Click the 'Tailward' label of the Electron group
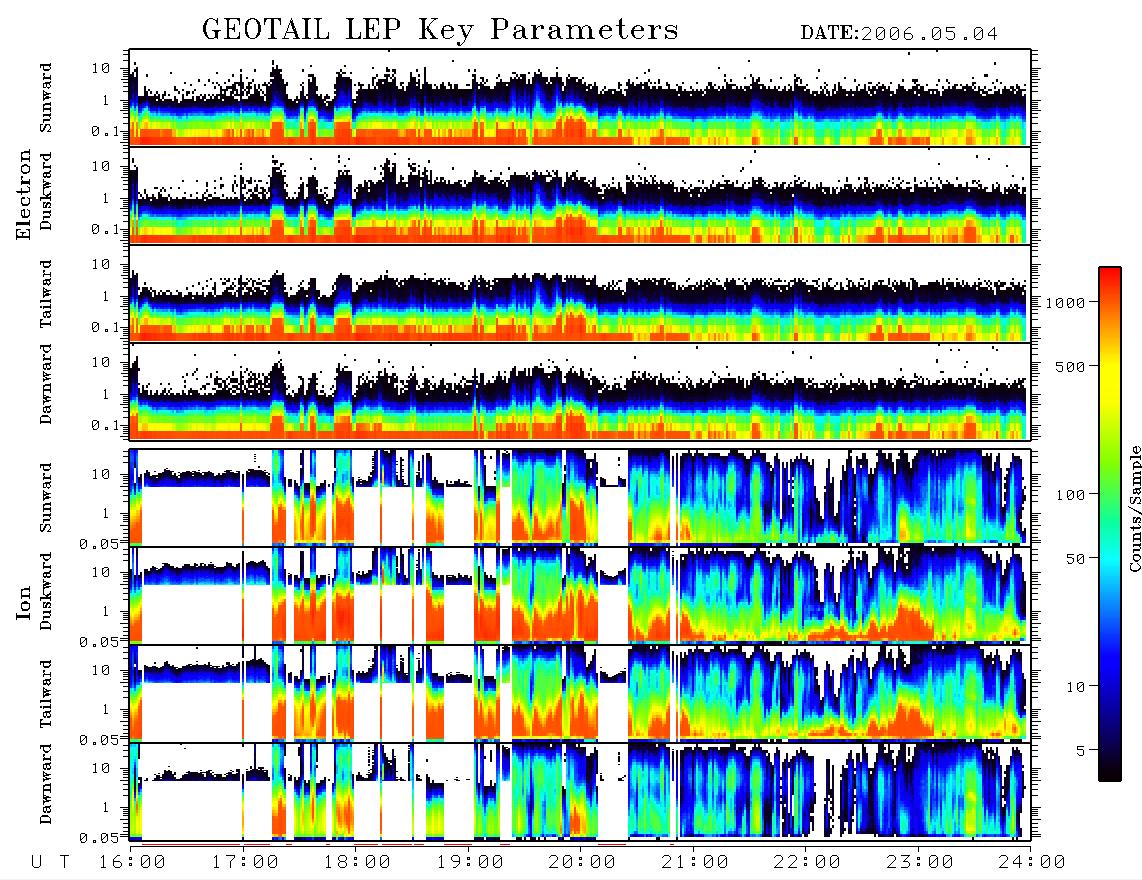 [x=46, y=294]
